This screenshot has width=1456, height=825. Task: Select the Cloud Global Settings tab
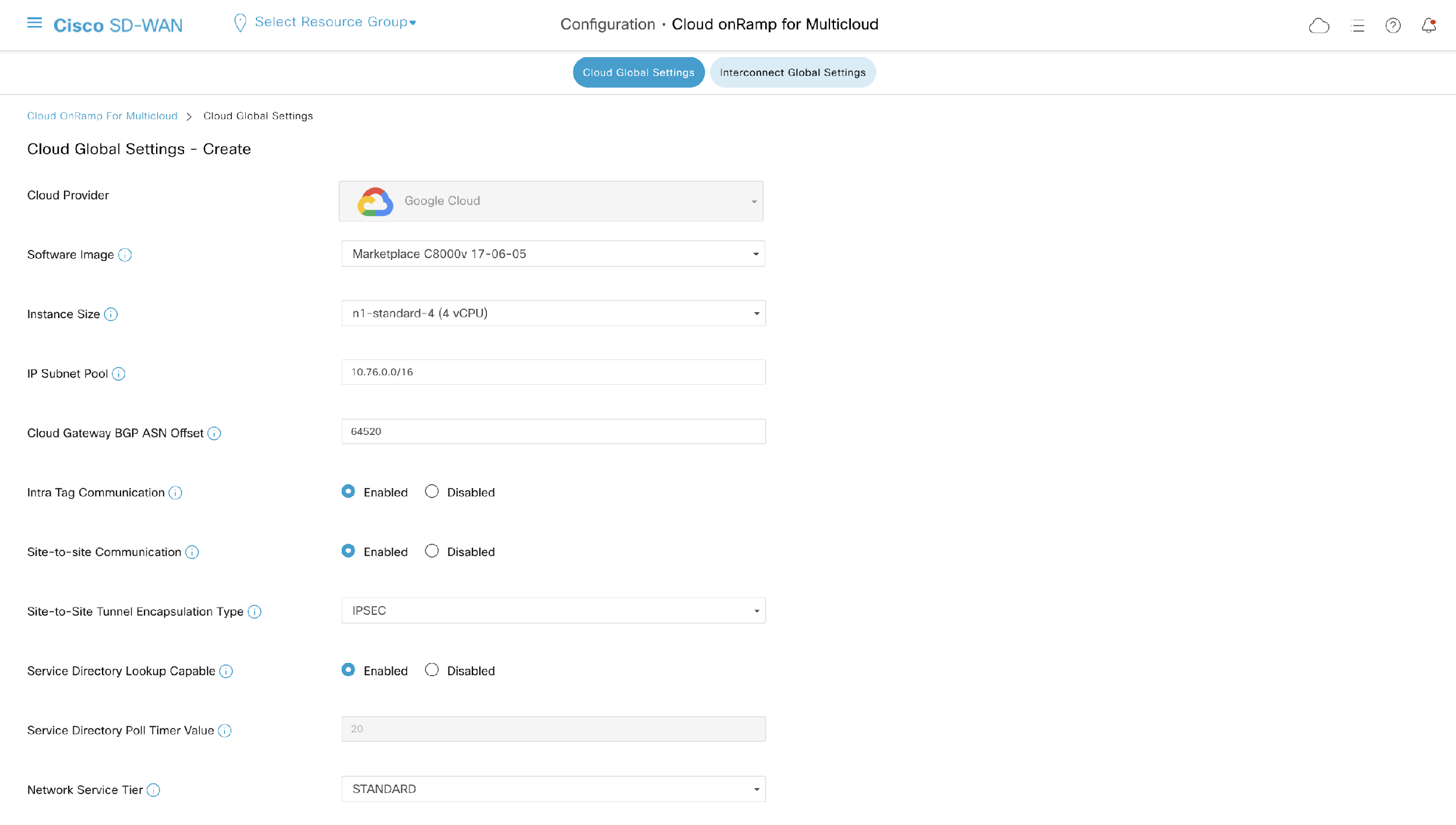click(x=638, y=73)
